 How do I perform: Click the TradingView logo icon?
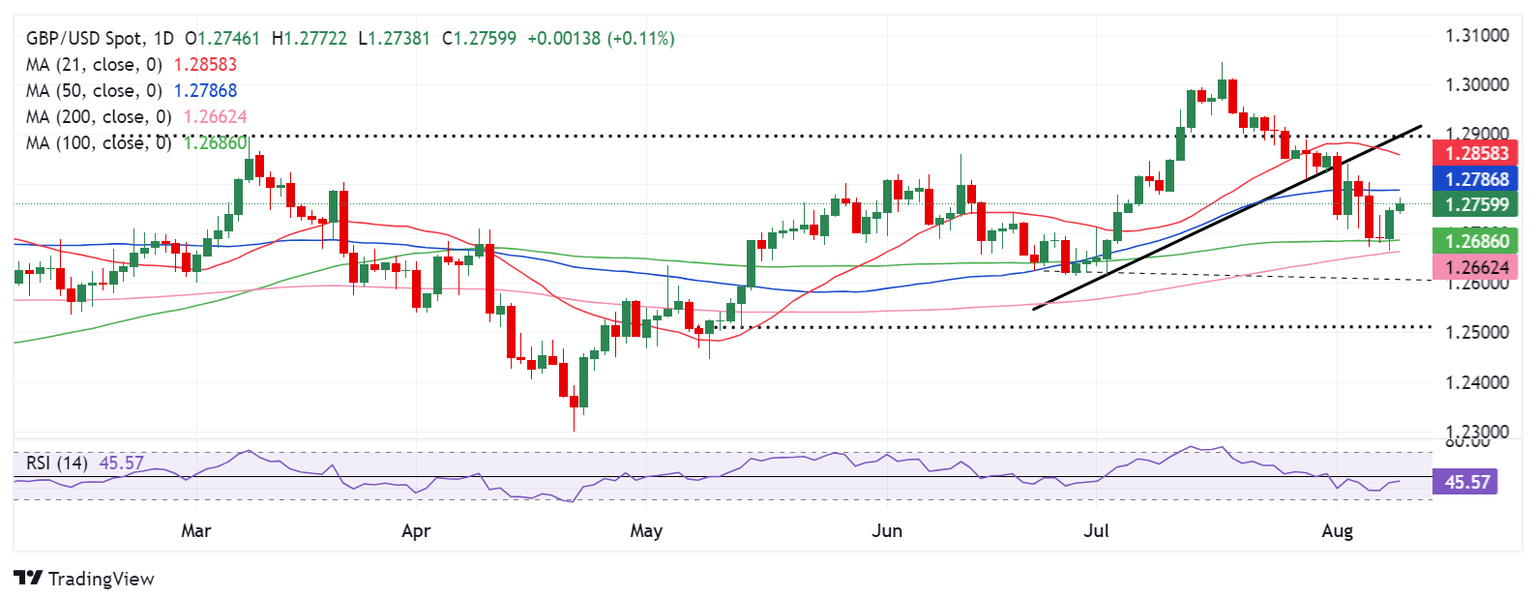(29, 578)
